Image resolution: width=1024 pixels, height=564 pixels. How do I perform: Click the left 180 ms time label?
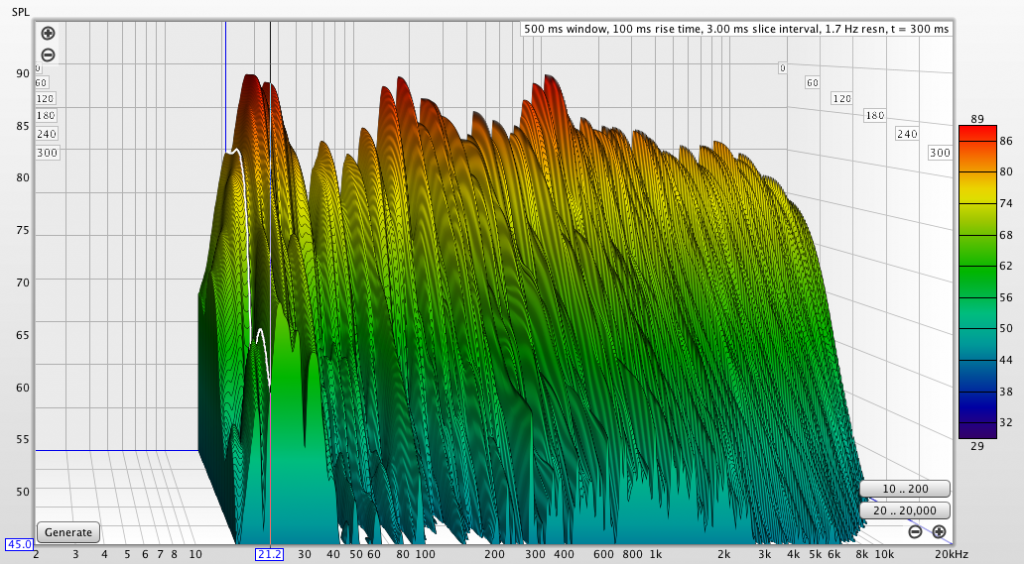click(46, 116)
